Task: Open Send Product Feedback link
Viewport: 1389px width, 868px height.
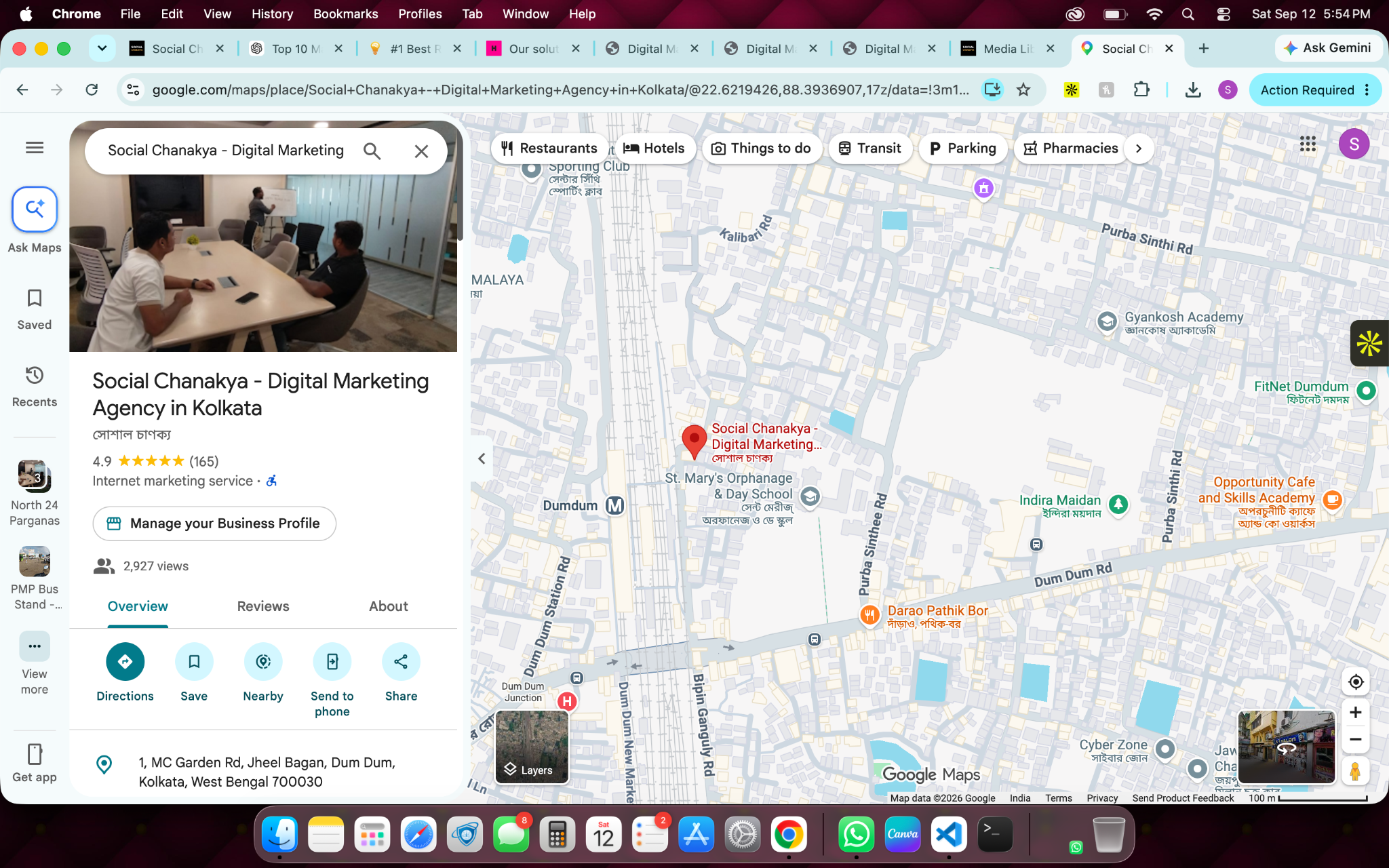Action: (x=1183, y=798)
